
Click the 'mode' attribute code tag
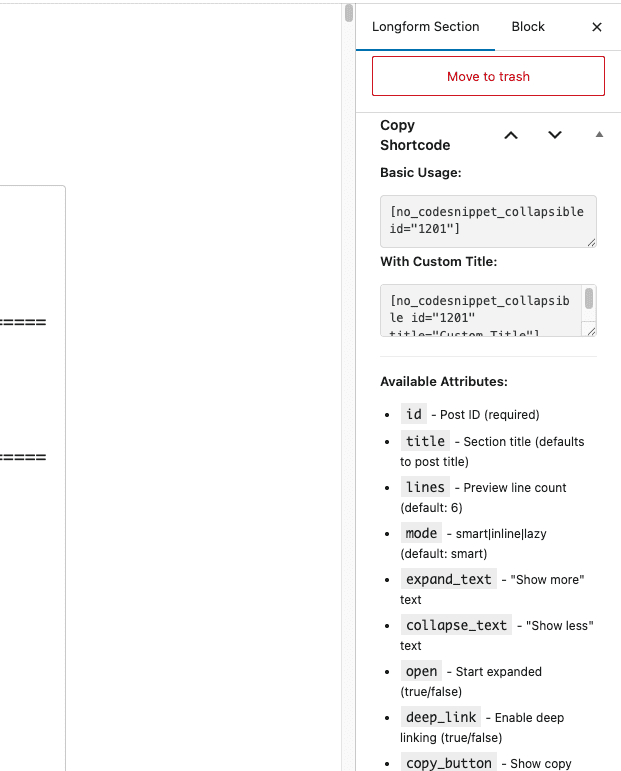pos(421,533)
